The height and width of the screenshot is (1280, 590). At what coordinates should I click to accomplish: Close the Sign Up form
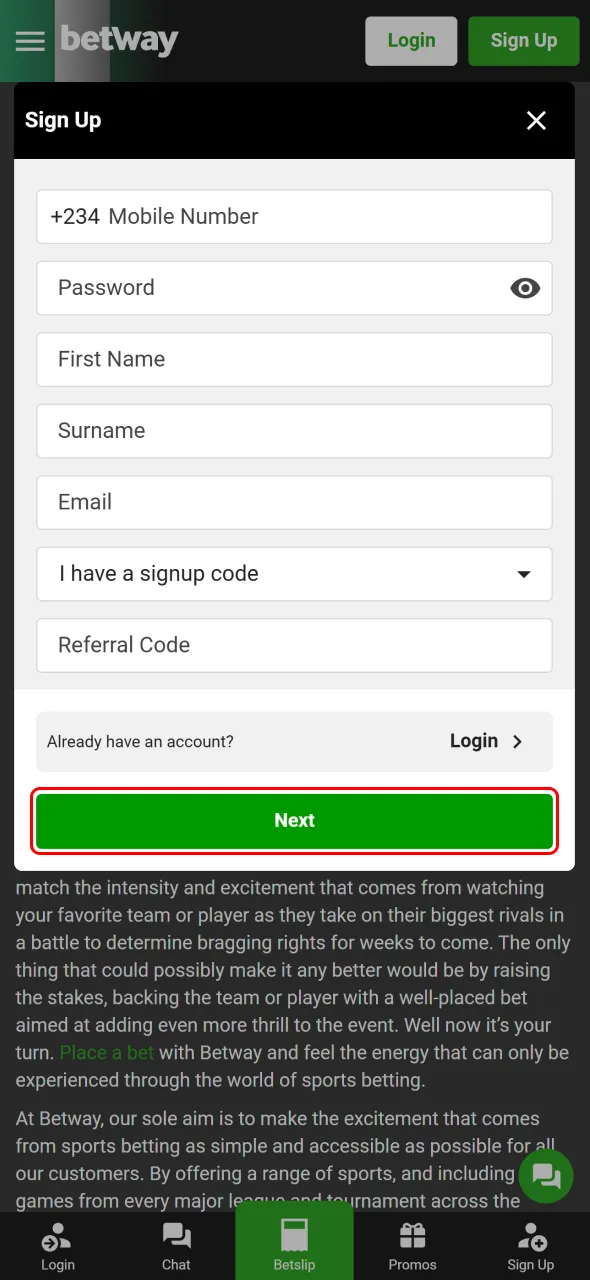tap(536, 120)
